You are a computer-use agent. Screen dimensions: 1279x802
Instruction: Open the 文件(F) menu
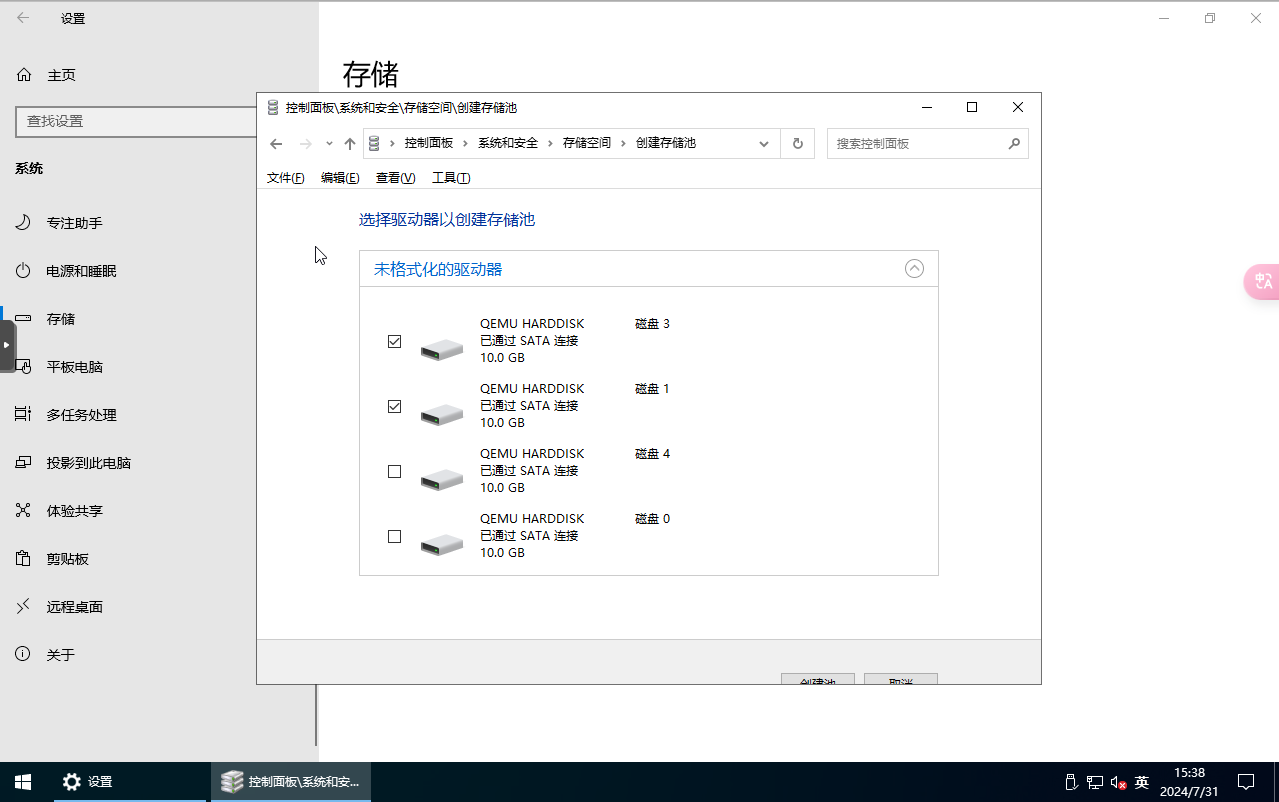click(285, 178)
